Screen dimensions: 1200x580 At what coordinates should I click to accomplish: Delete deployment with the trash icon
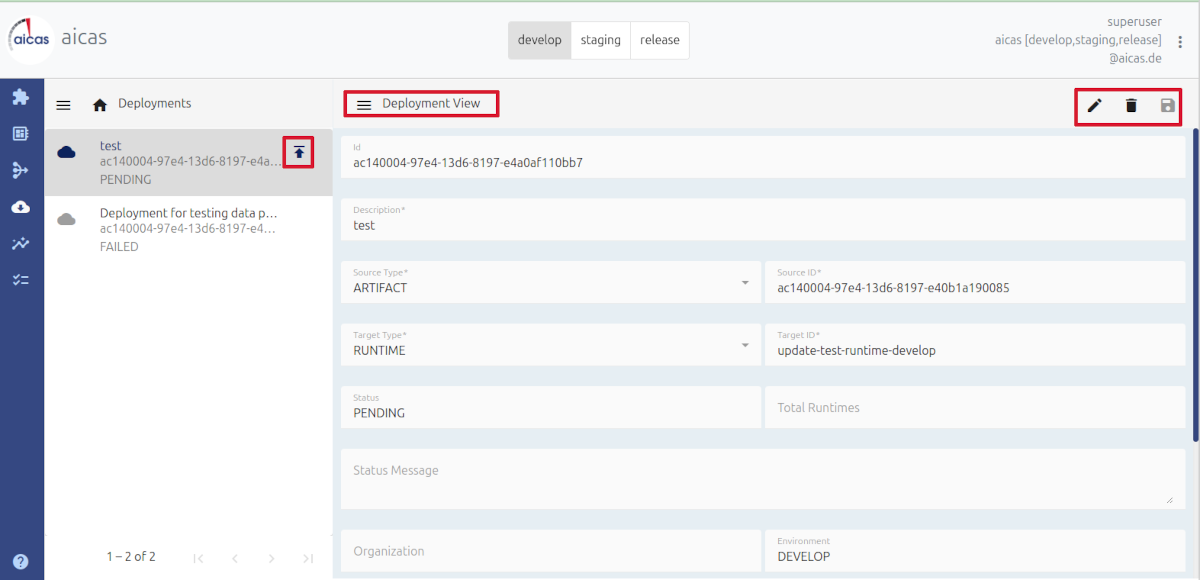[1131, 105]
